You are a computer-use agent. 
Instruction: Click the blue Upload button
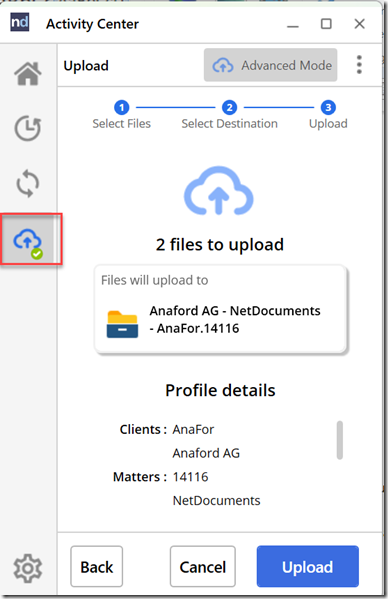(x=308, y=567)
